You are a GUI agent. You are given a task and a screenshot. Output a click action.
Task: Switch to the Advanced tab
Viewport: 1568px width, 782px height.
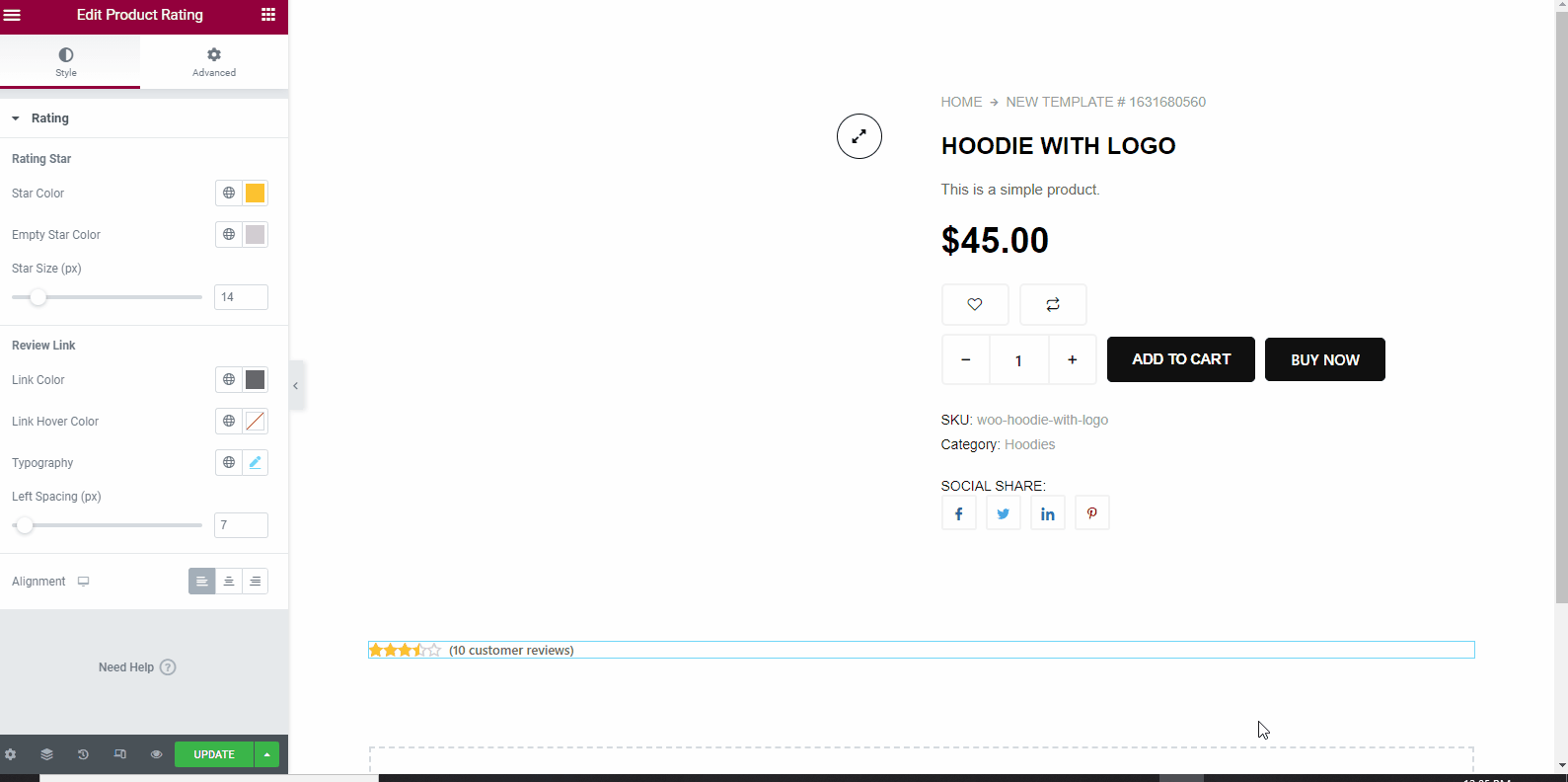click(214, 61)
